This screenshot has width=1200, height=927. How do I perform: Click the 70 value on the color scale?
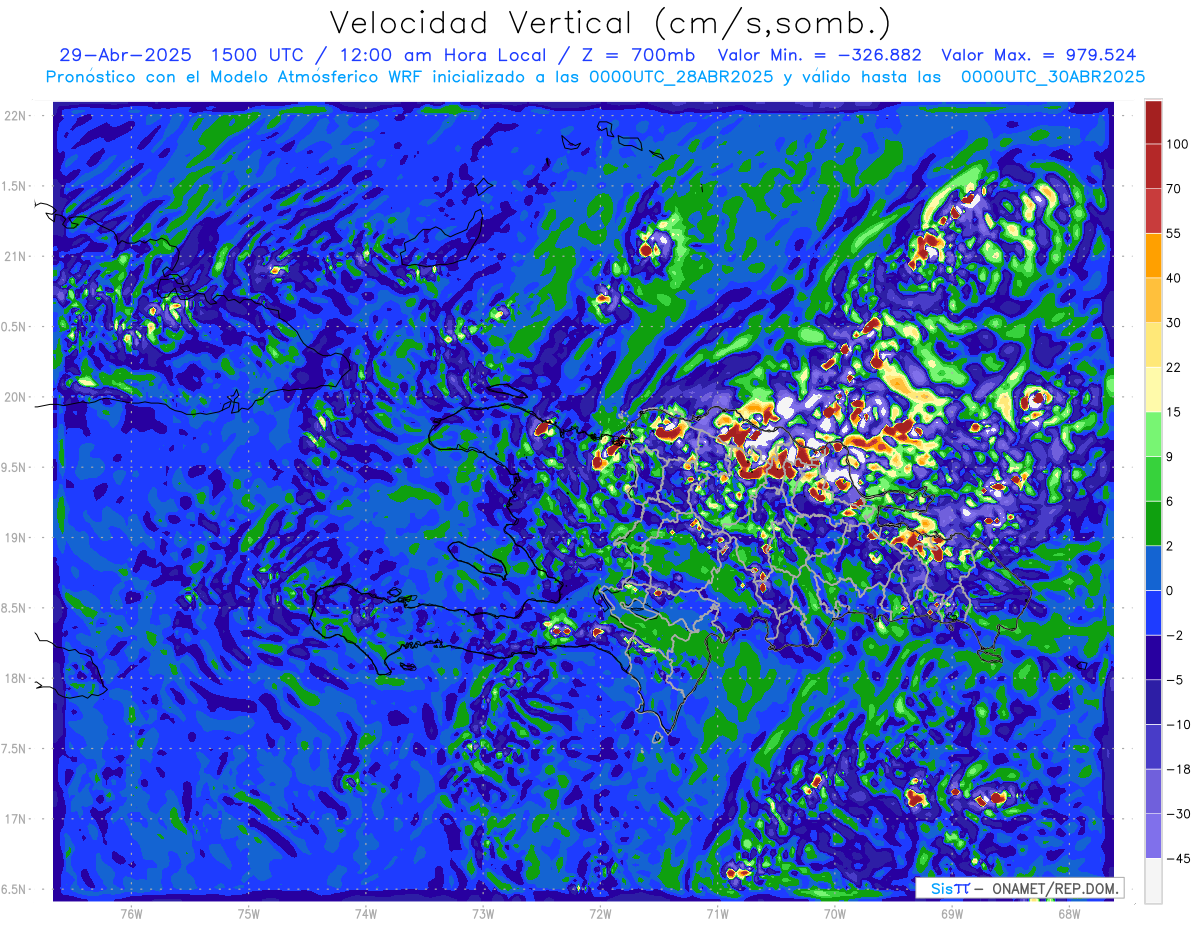point(1175,188)
